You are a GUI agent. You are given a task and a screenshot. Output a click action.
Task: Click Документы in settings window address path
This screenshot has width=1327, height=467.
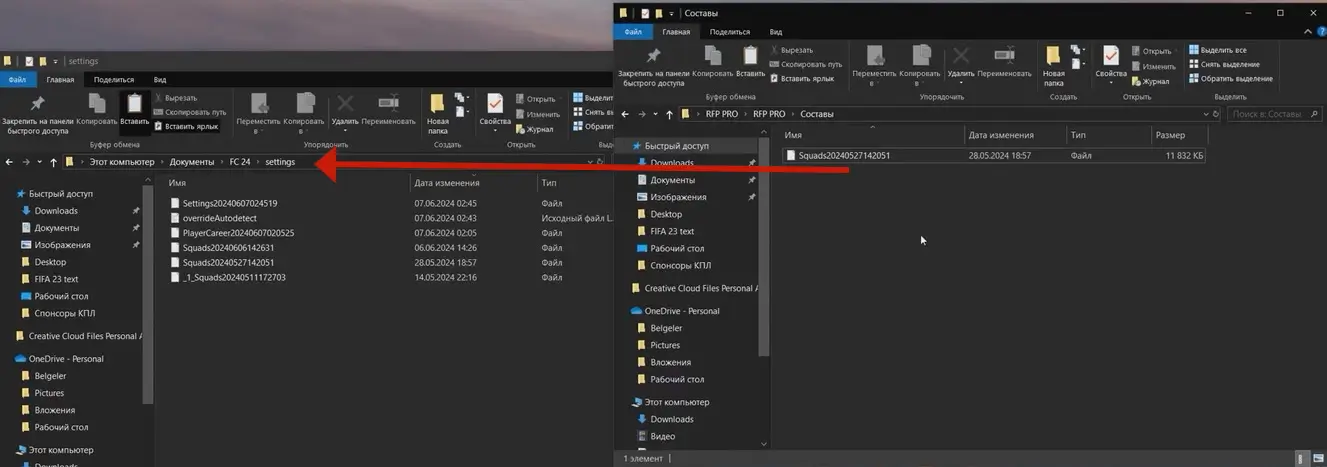(x=192, y=162)
